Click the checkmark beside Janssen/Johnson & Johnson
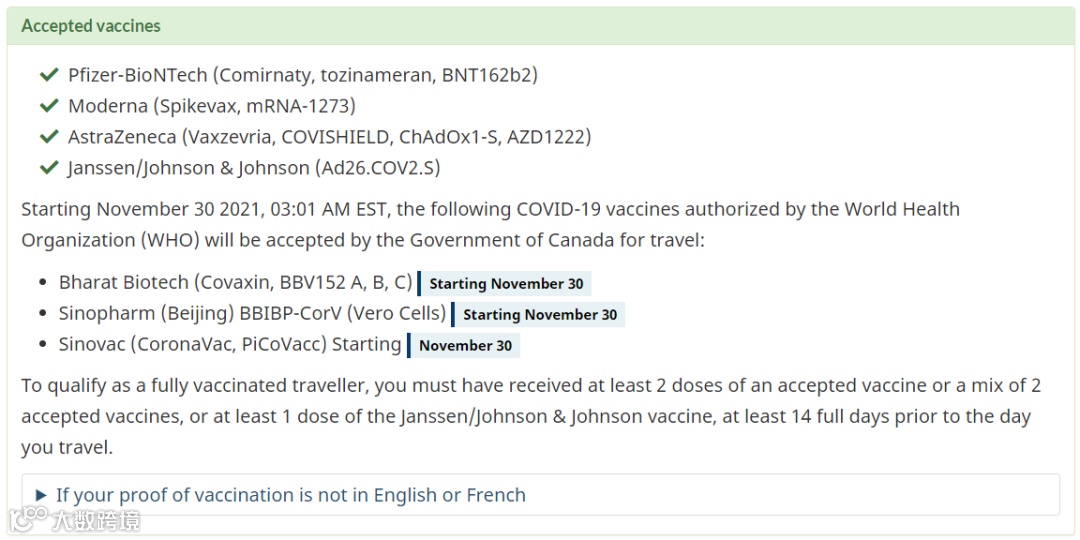1080x540 pixels. pyautogui.click(x=49, y=168)
